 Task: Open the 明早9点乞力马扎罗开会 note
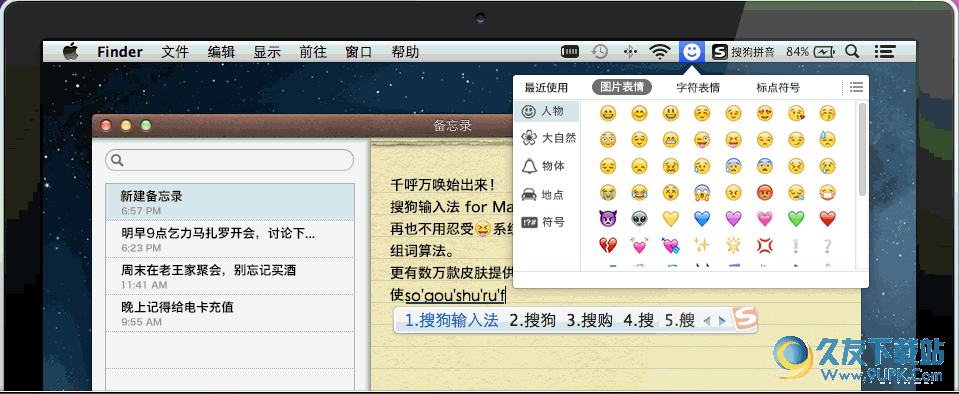pyautogui.click(x=230, y=239)
